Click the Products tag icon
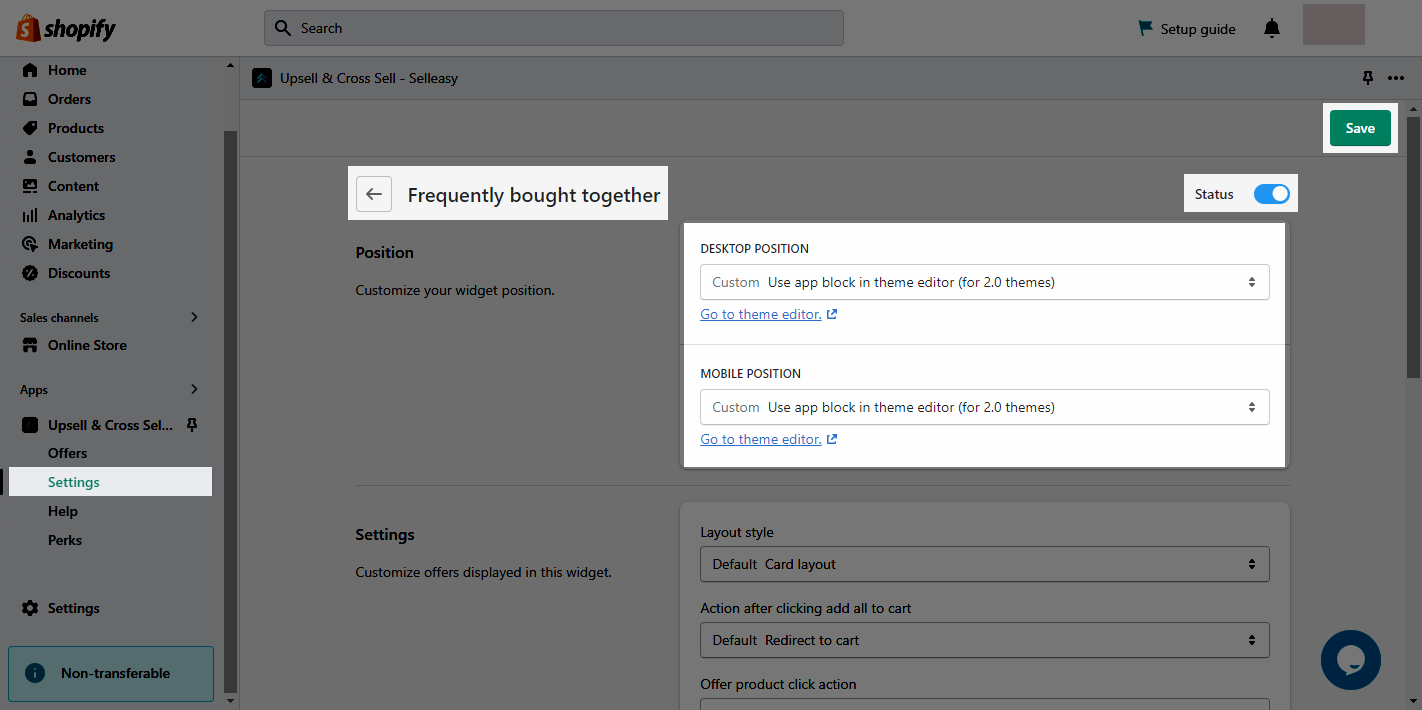 [30, 128]
